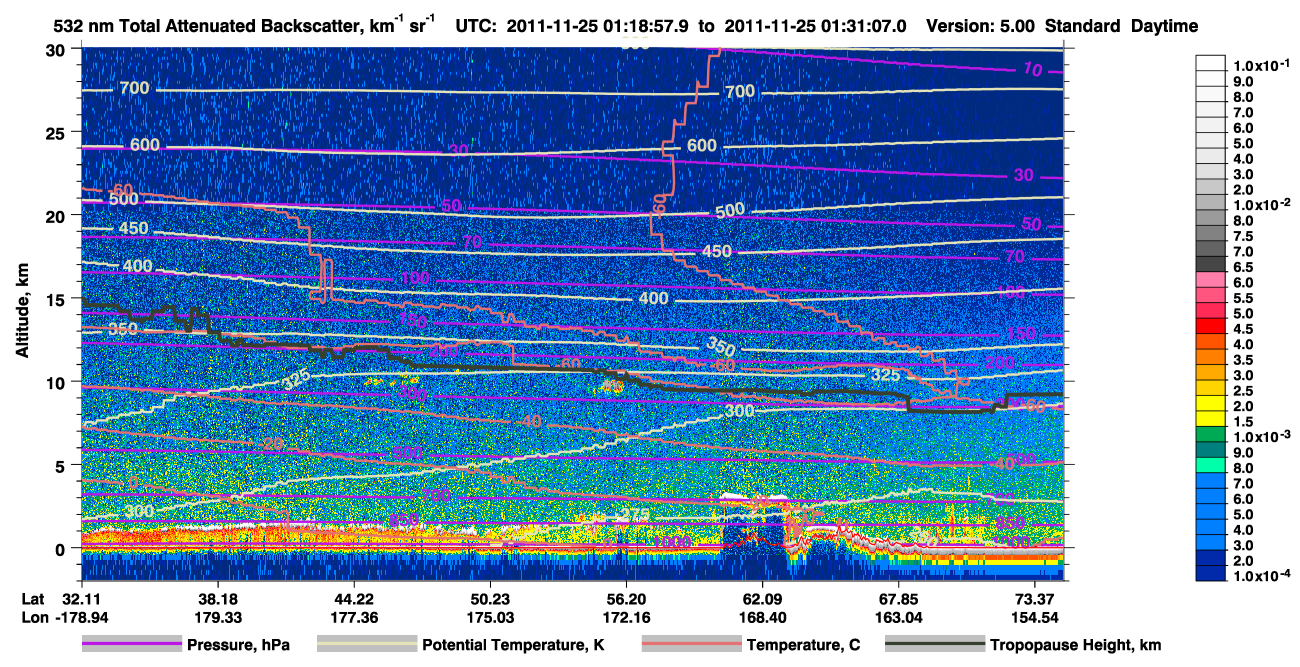Screen dimensions: 1300x667
Task: Click the colorbar label '5.5'
Action: [x=1241, y=298]
